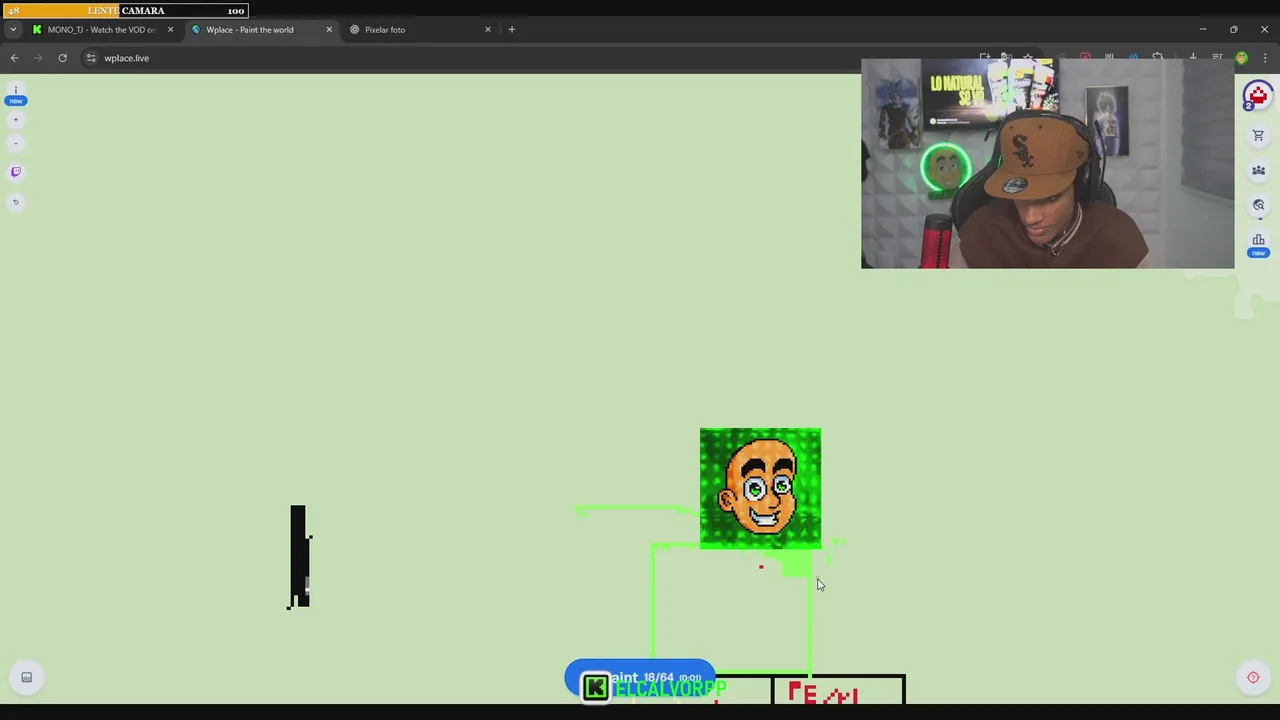This screenshot has width=1280, height=720.
Task: Close the MONO_TJ tab
Action: click(x=170, y=30)
